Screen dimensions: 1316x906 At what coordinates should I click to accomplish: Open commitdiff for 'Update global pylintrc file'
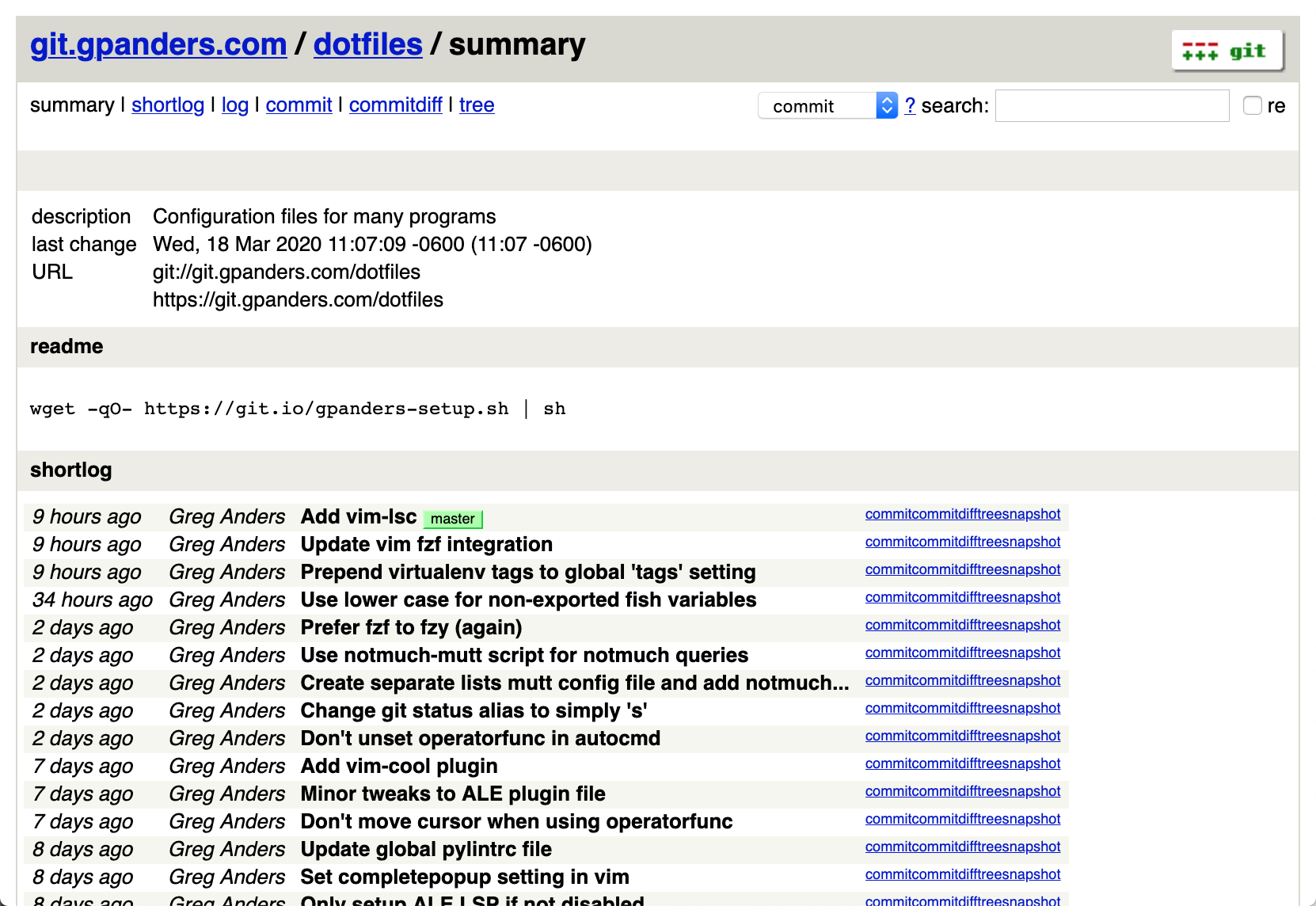coord(946,847)
